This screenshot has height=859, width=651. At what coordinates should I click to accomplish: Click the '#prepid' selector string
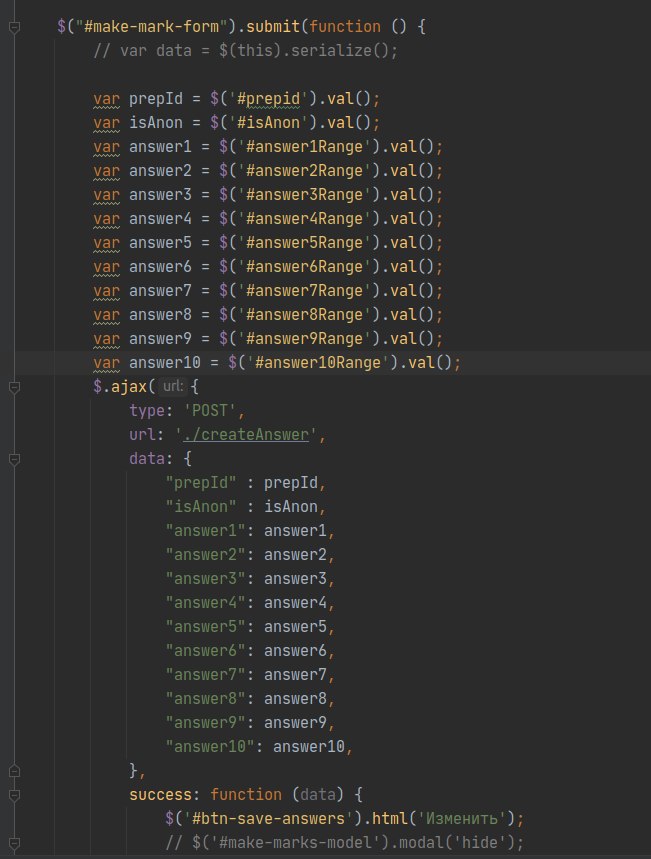coord(269,99)
